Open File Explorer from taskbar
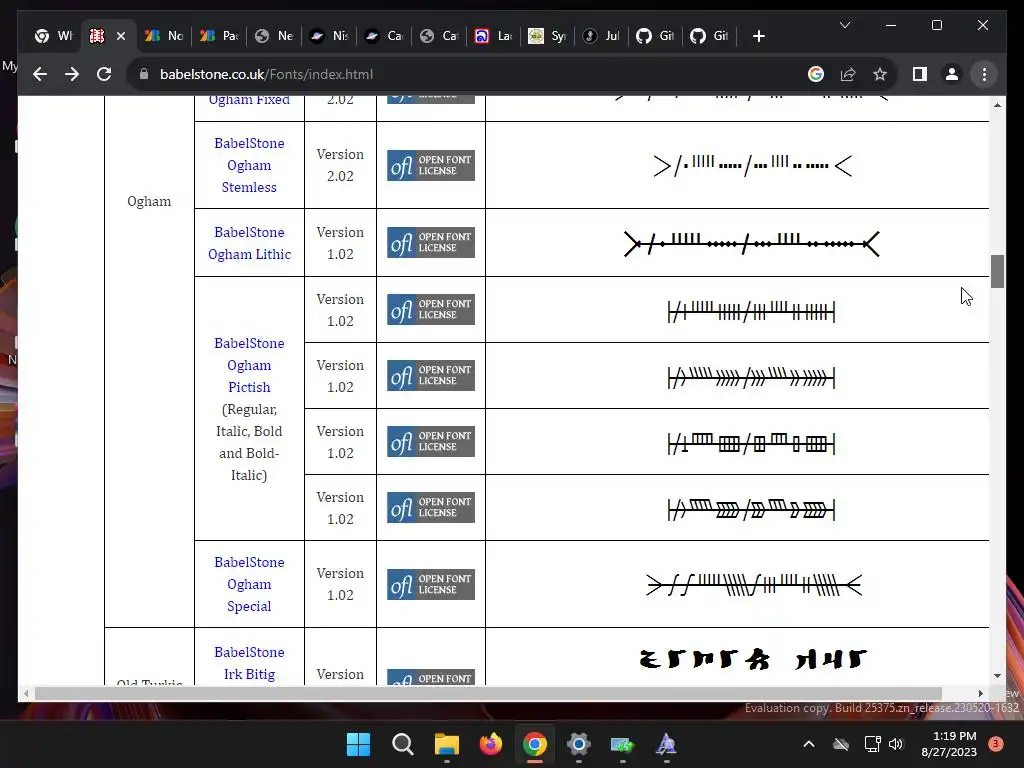Viewport: 1024px width, 768px height. coord(447,744)
